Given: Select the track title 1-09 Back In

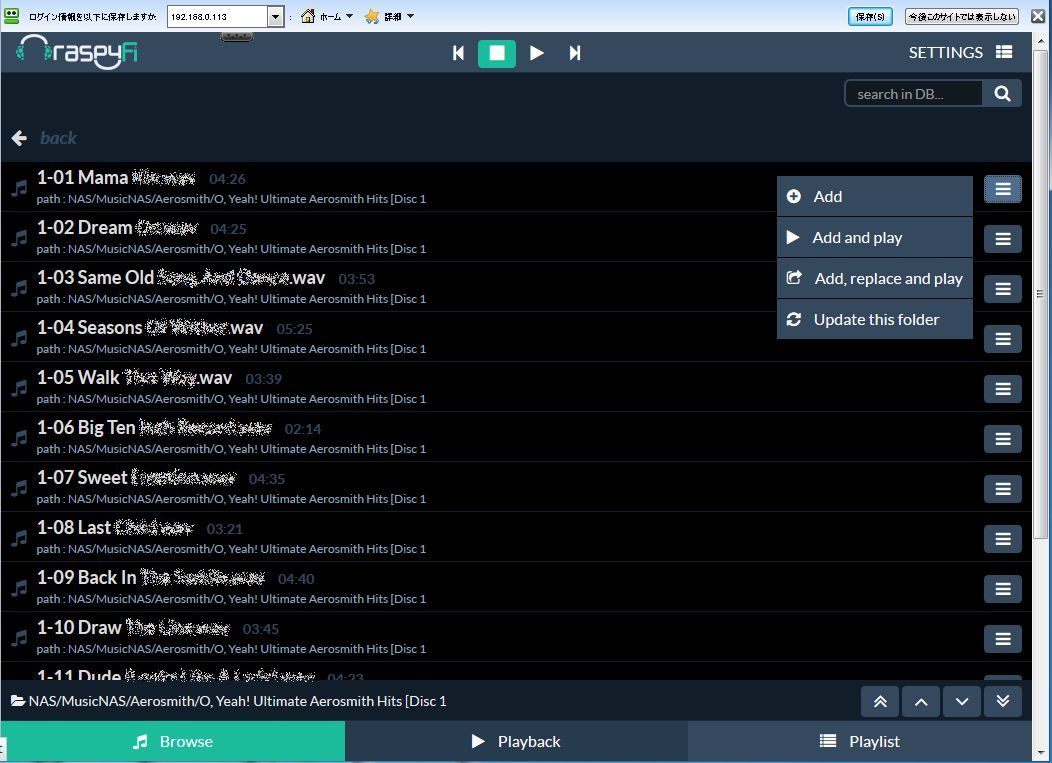Looking at the screenshot, I should pos(151,578).
